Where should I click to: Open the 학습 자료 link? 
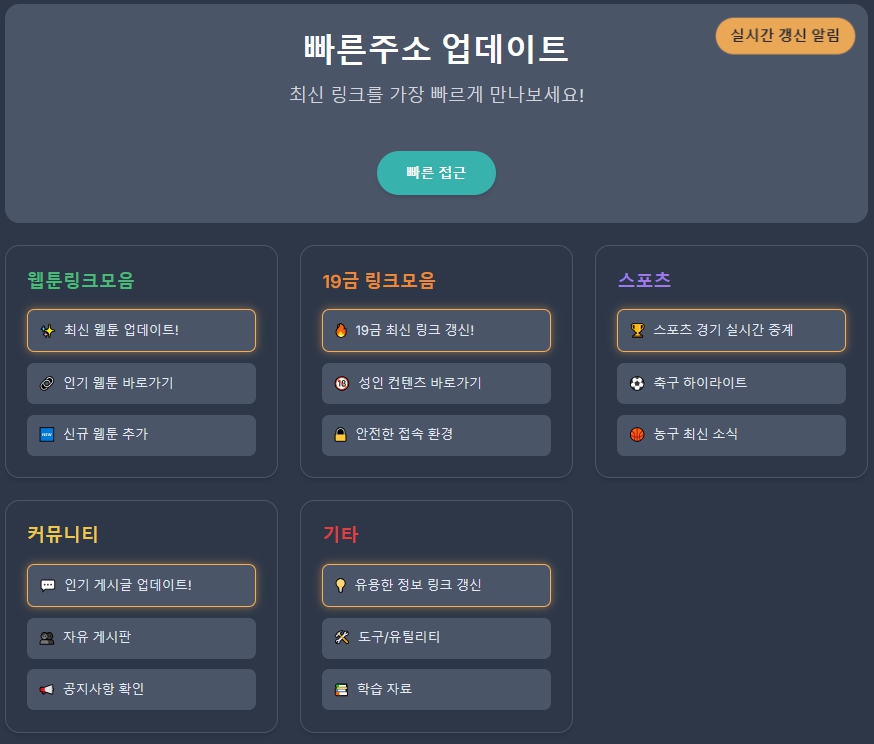(436, 689)
